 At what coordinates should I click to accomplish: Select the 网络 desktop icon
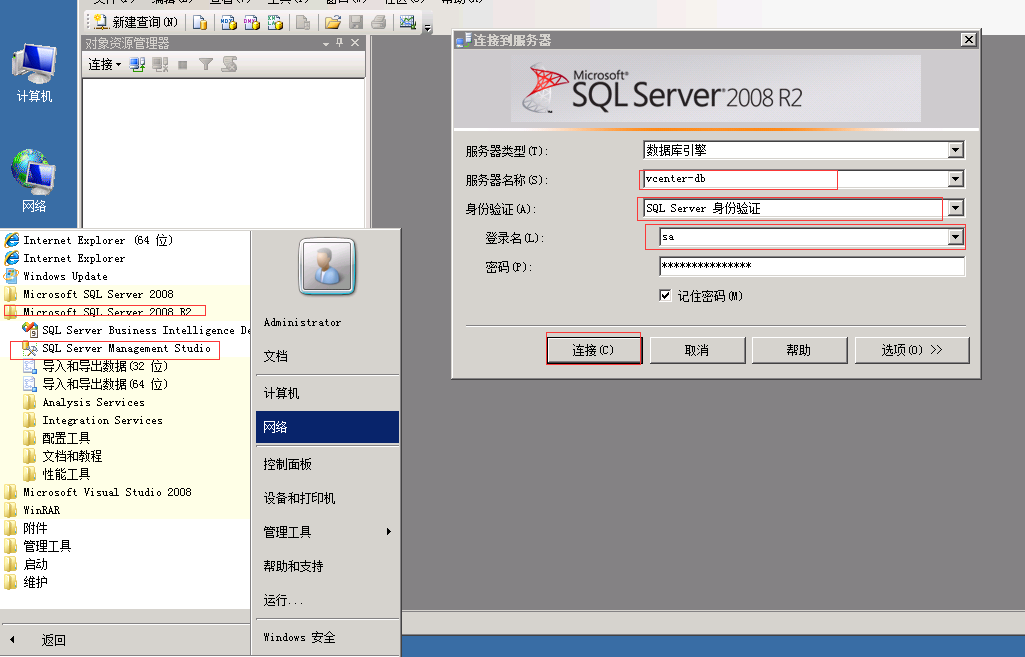tap(34, 180)
